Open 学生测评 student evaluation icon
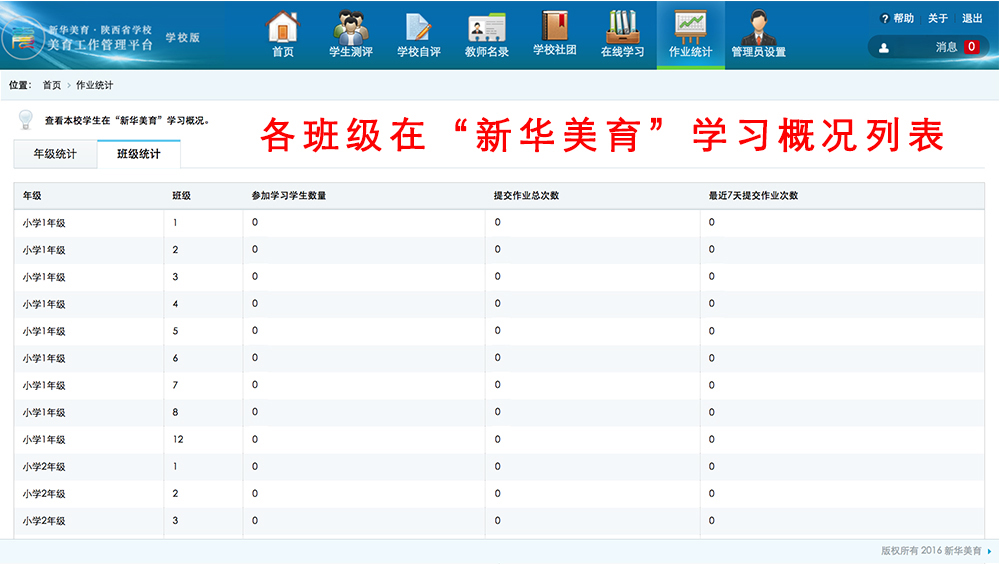 [x=350, y=27]
